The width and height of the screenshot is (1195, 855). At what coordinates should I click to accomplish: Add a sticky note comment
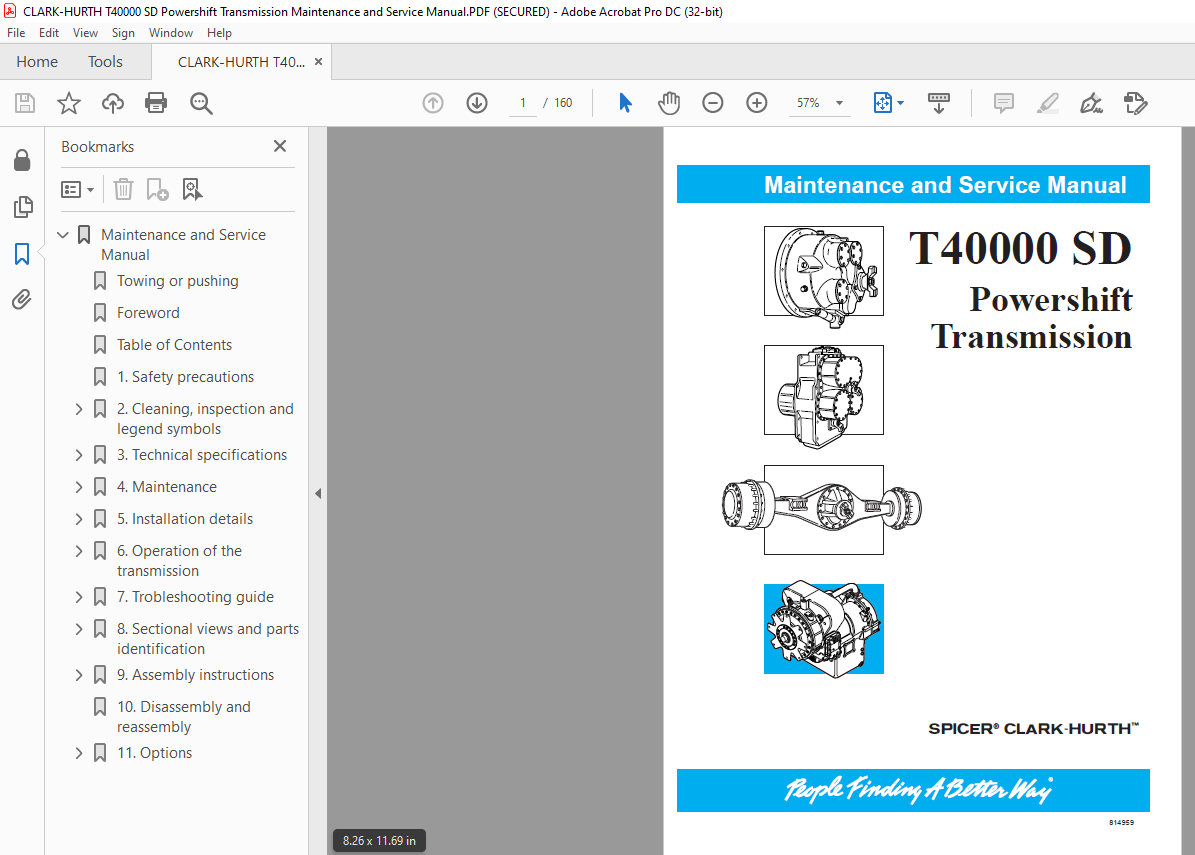[1004, 103]
